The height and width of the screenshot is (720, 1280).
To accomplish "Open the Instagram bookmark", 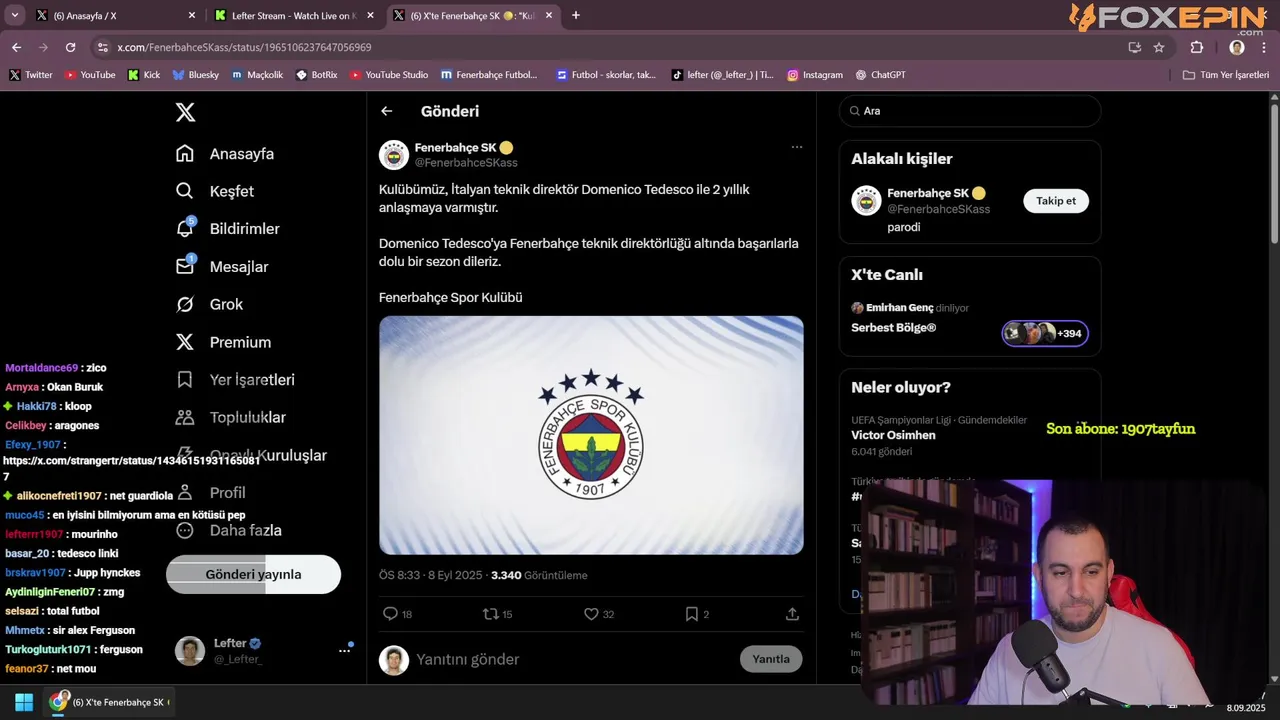I will click(x=815, y=75).
